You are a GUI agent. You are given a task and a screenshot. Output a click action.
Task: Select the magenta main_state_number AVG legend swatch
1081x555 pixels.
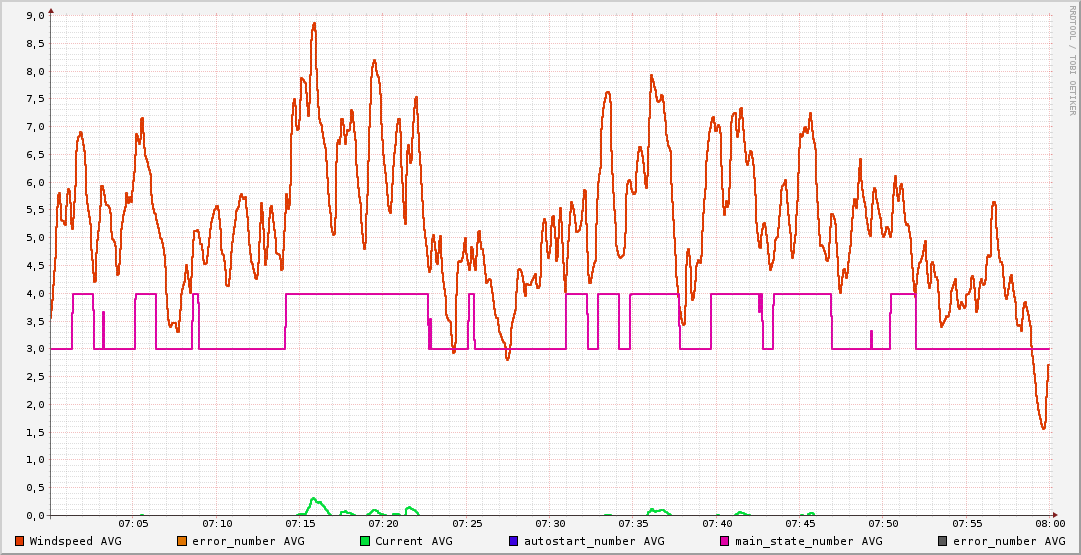click(725, 541)
